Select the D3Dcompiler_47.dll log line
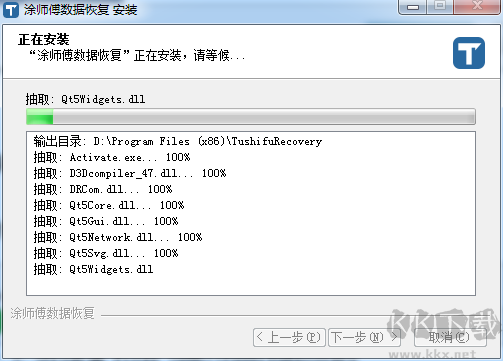503x361 pixels. [130, 173]
